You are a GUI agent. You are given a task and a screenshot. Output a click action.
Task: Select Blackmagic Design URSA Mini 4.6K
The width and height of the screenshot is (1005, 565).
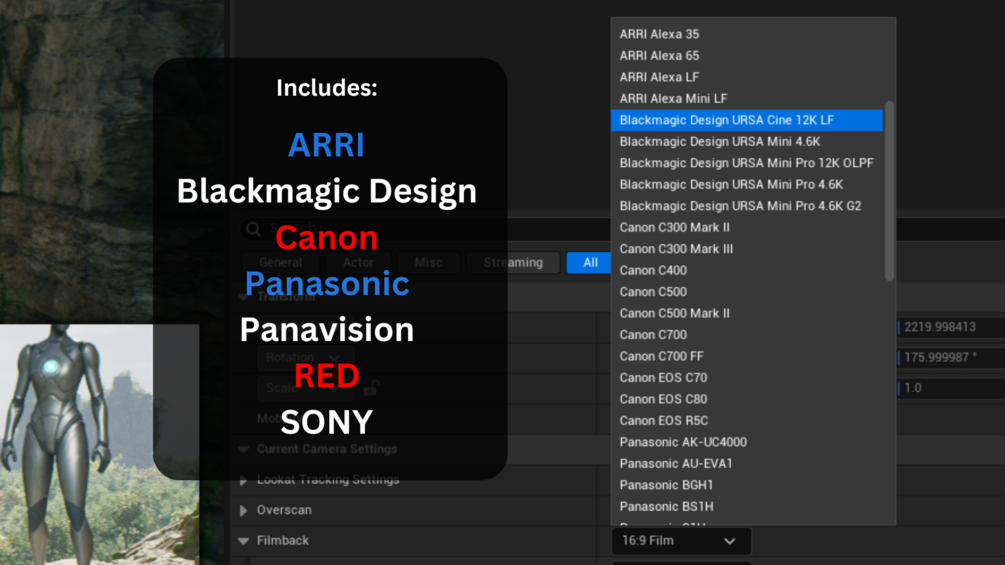point(747,142)
